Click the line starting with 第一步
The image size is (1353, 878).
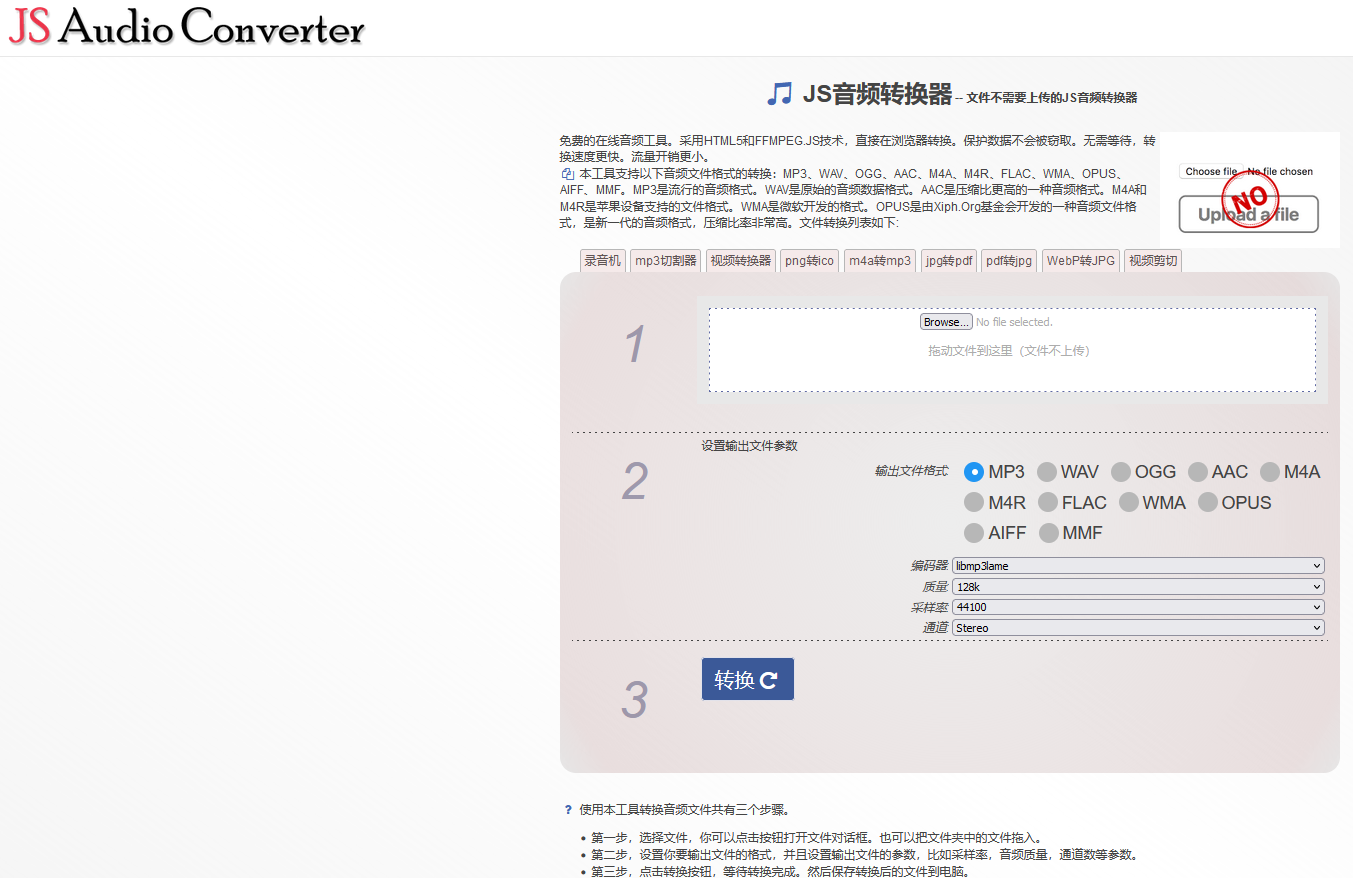(817, 838)
